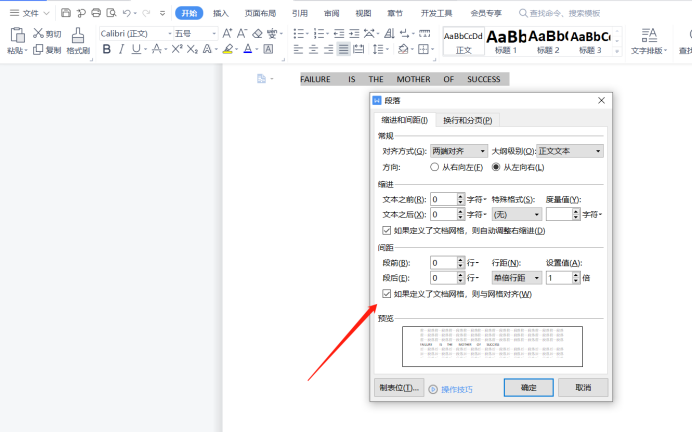Click the Increase Indent icon
693x433 pixels.
pyautogui.click(x=354, y=33)
